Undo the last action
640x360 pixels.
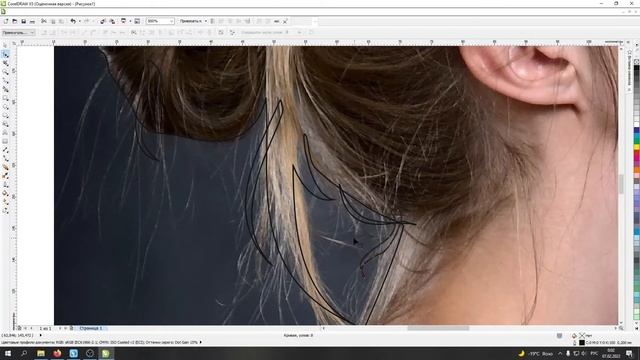point(73,21)
